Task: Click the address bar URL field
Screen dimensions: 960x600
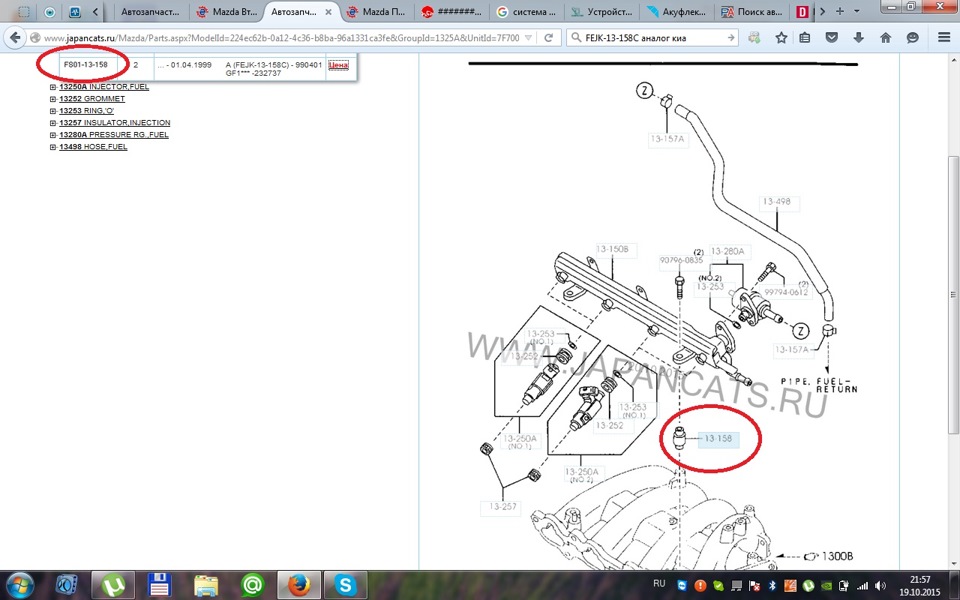Action: click(280, 37)
